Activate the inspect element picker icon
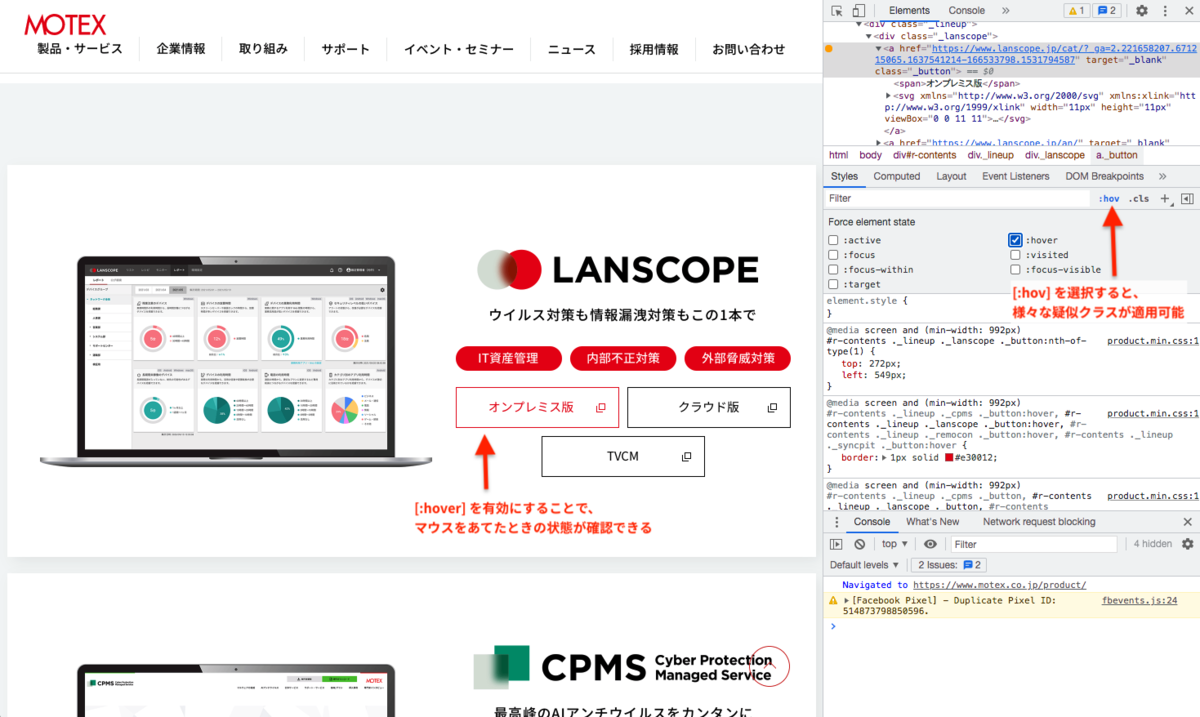 pyautogui.click(x=837, y=11)
